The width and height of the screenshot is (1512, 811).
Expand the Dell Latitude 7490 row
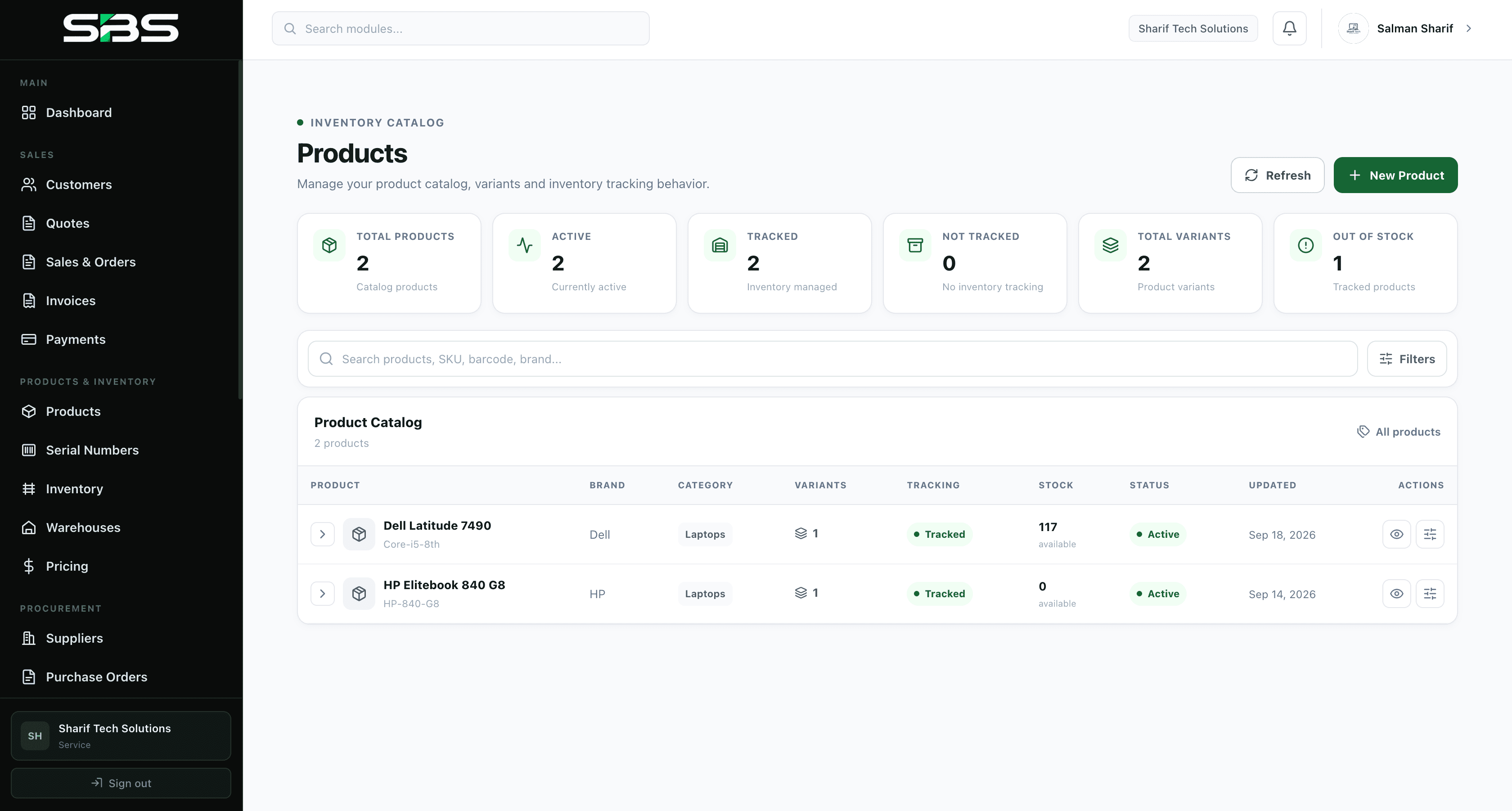coord(322,534)
